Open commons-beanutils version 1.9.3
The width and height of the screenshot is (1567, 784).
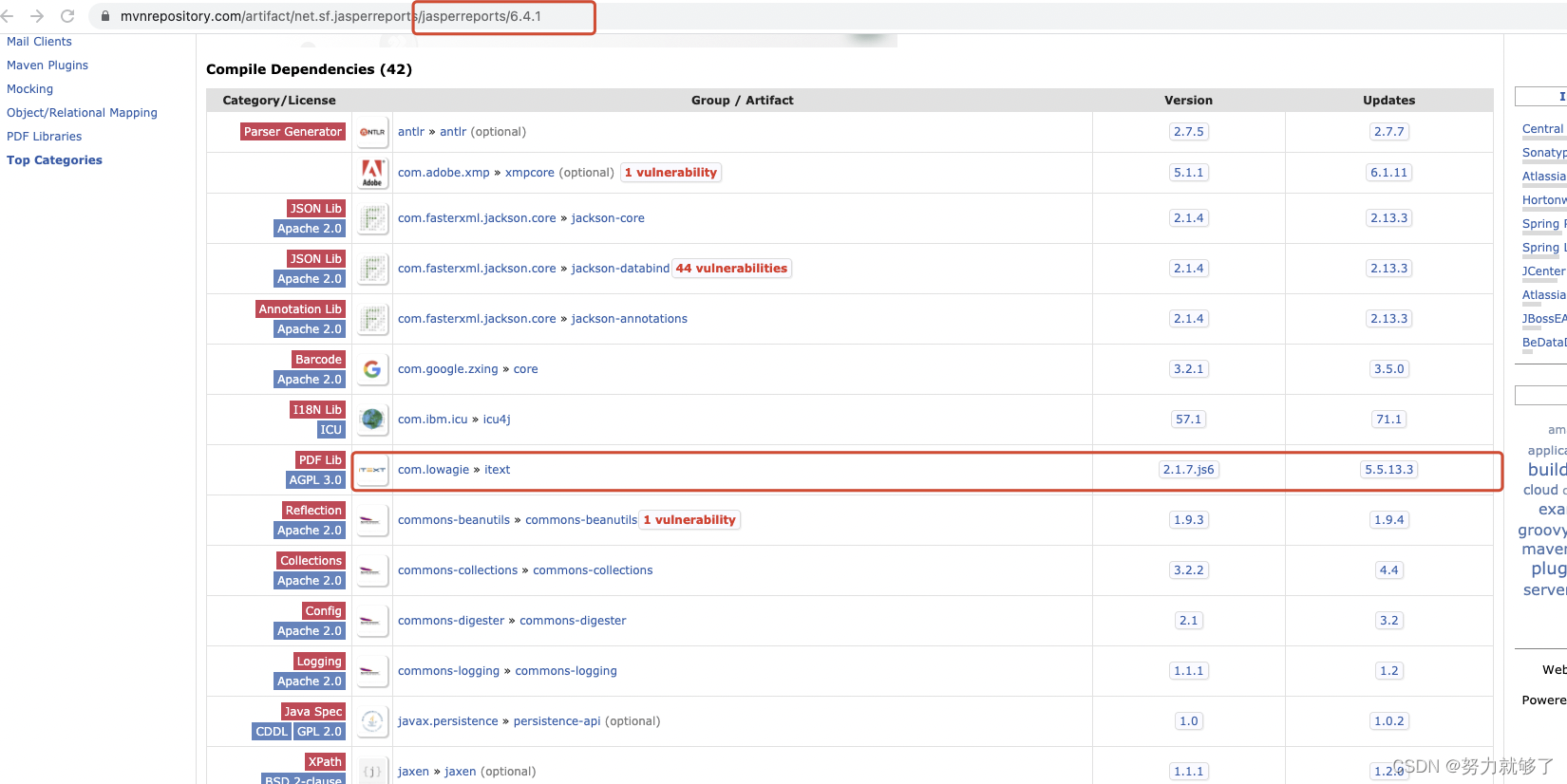coord(1189,520)
